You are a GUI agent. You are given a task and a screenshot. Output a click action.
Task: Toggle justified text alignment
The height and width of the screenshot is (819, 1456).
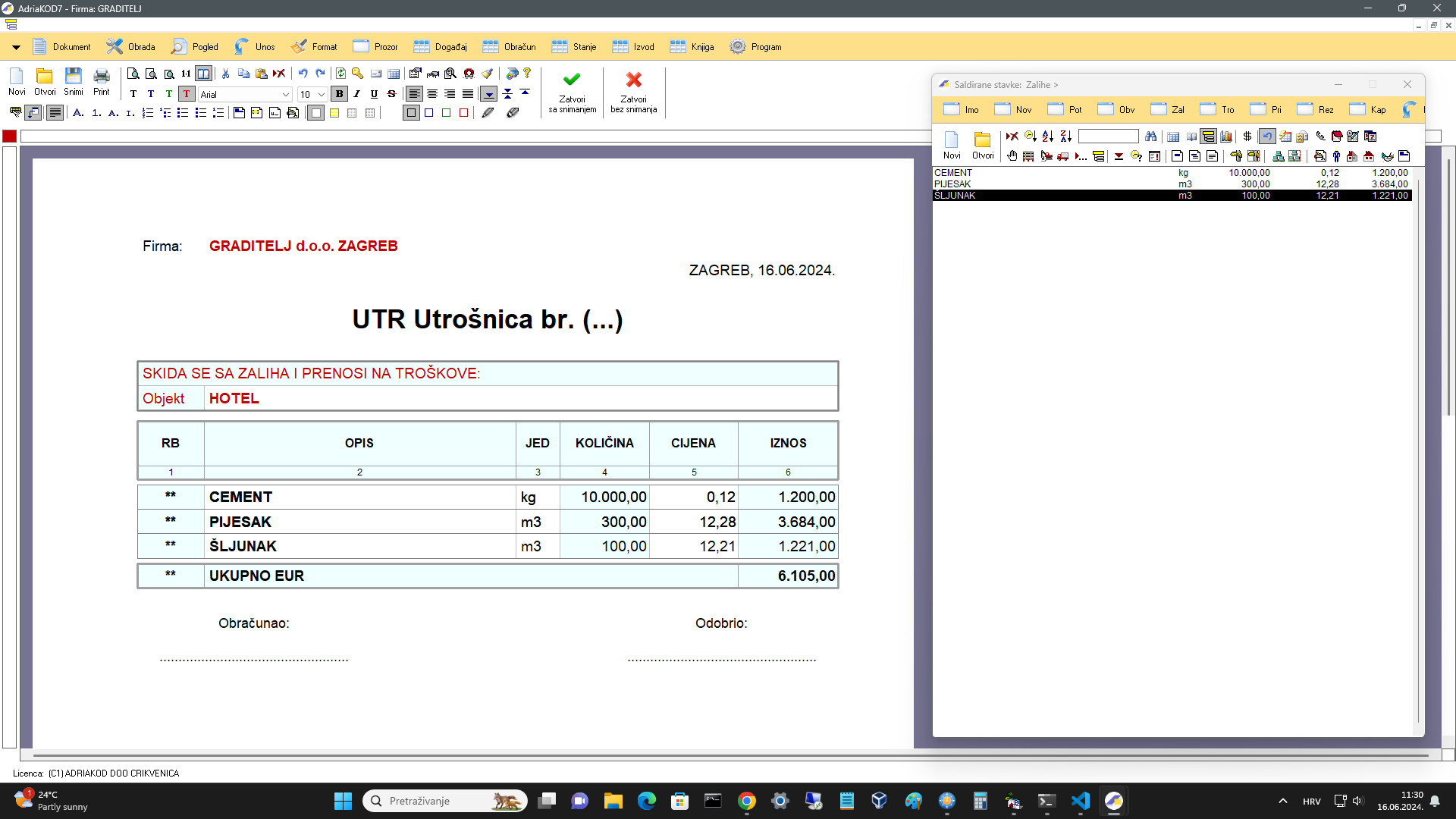click(x=468, y=94)
